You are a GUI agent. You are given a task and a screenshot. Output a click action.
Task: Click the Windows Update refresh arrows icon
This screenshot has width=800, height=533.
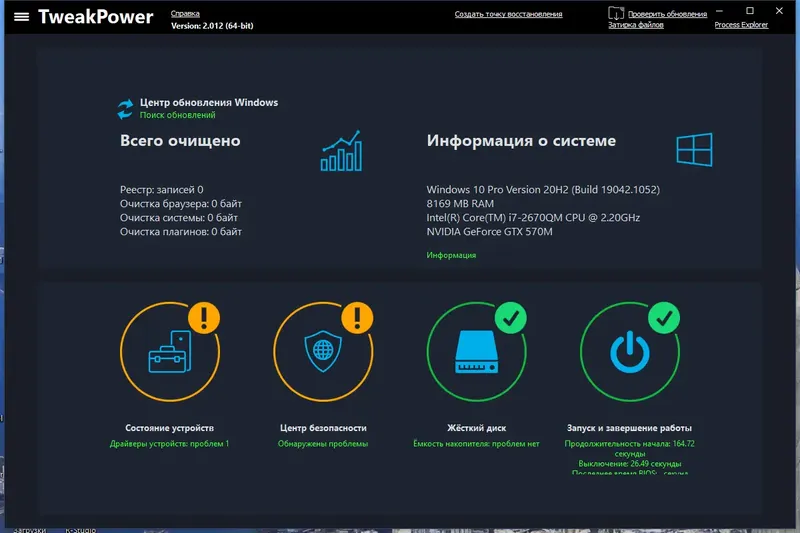point(126,109)
